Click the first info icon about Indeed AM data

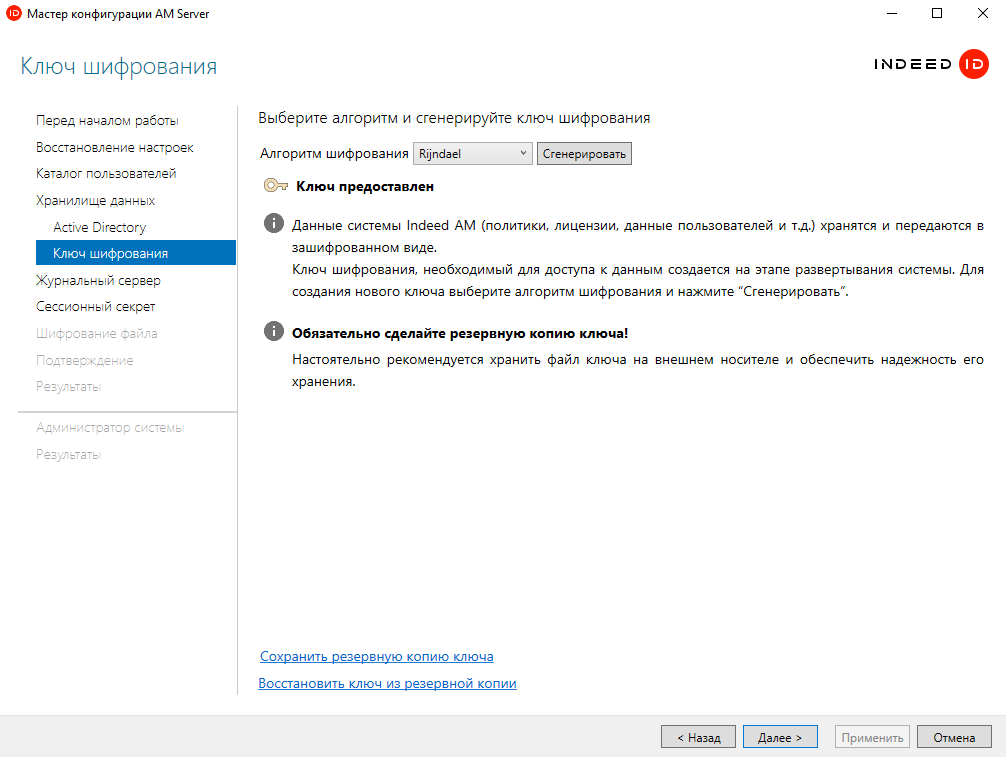(273, 223)
